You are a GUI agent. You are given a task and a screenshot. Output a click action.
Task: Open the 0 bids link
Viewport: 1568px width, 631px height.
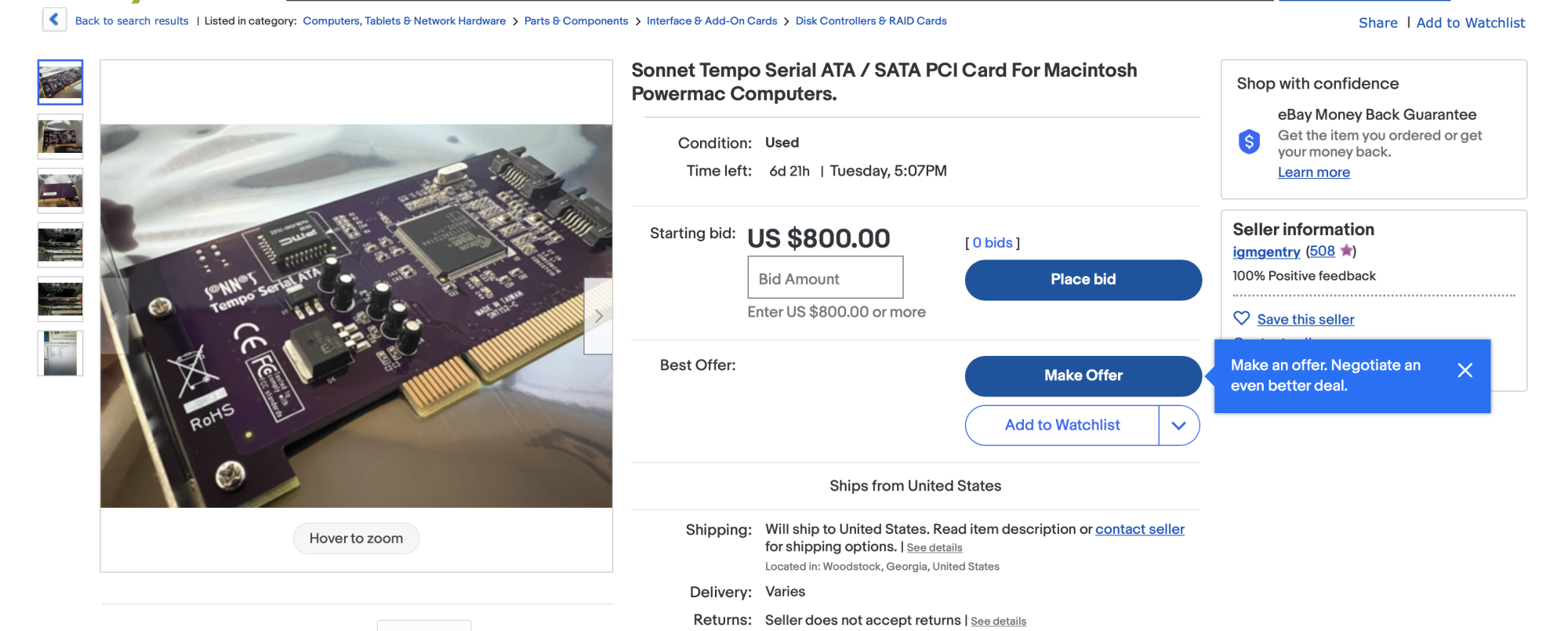point(993,243)
